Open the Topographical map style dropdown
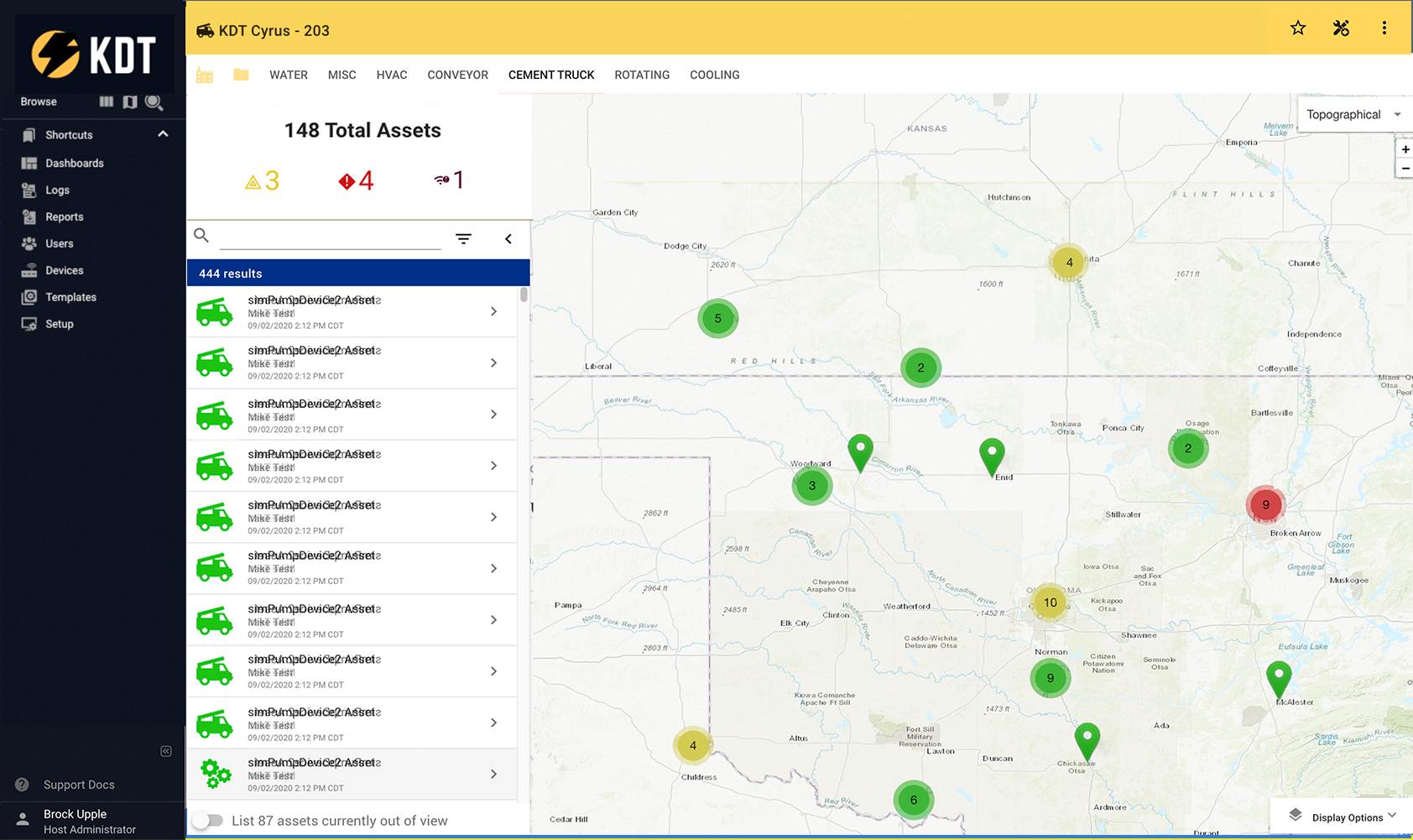This screenshot has height=840, width=1413. [x=1353, y=115]
